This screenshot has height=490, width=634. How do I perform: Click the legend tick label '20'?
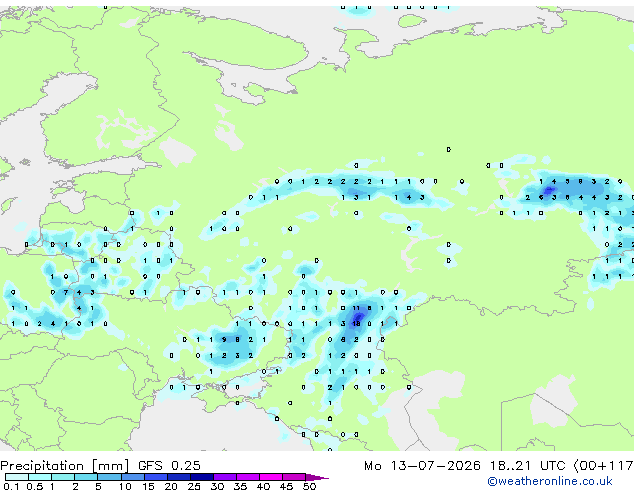coord(171,486)
